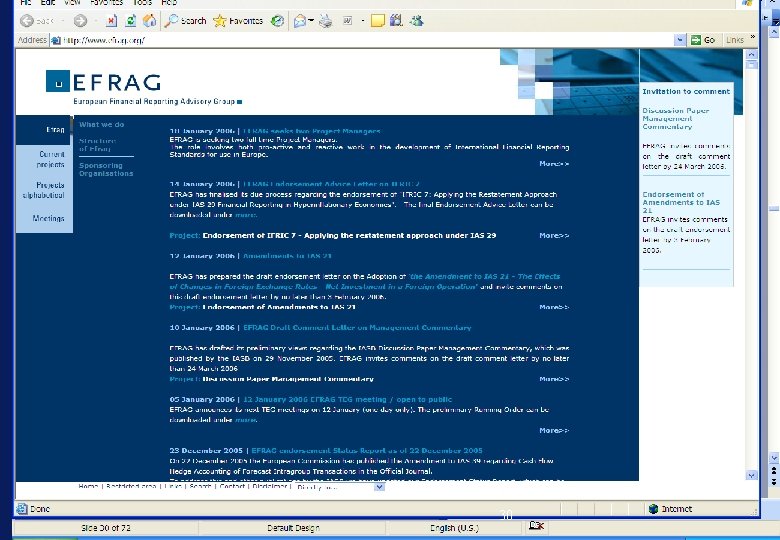Open the Tools menu
780x540 pixels.
[x=142, y=3]
